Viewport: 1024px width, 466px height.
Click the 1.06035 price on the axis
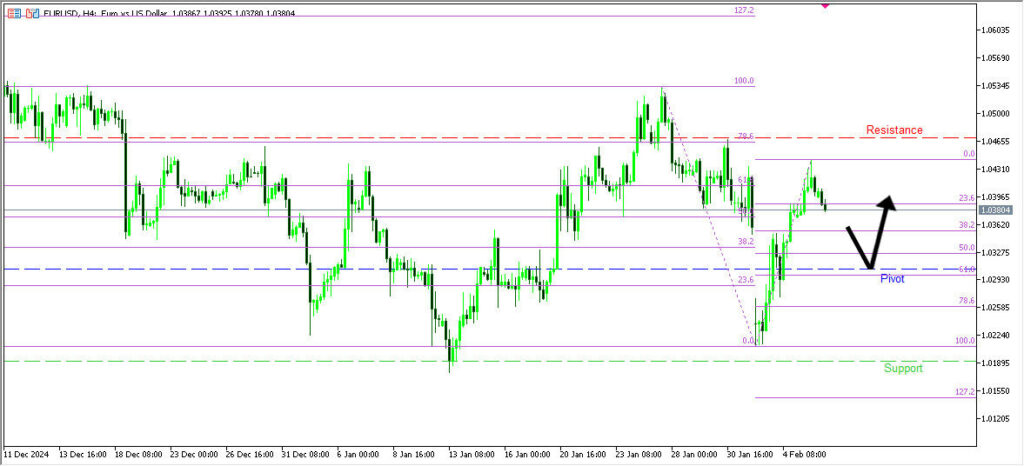(x=998, y=30)
